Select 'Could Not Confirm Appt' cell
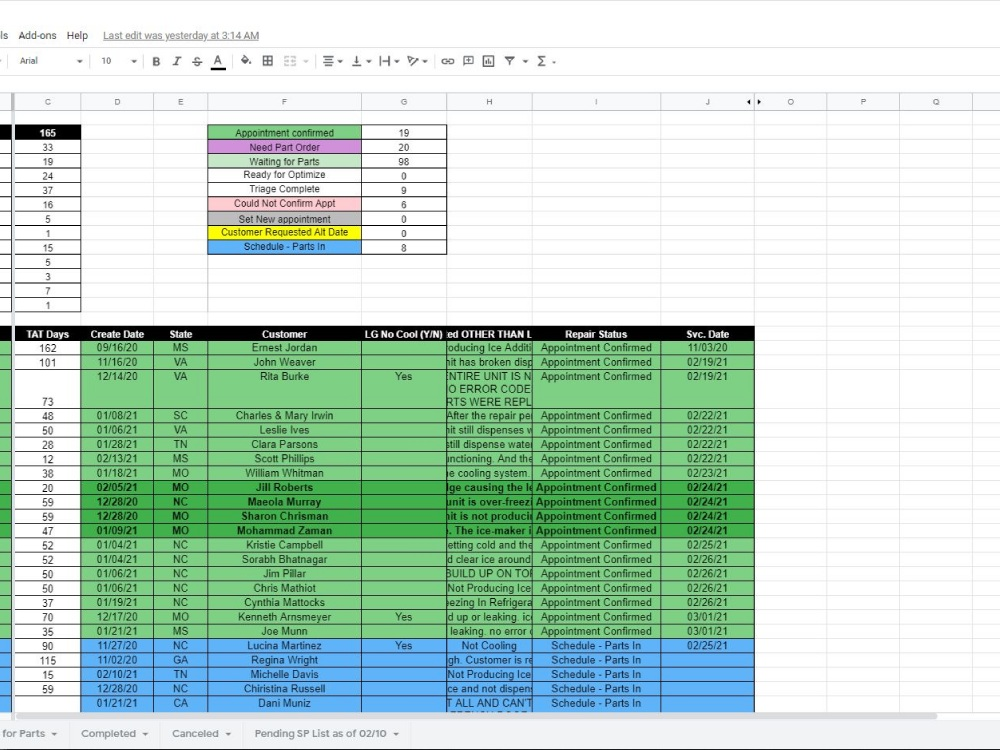The height and width of the screenshot is (750, 1000). point(284,204)
